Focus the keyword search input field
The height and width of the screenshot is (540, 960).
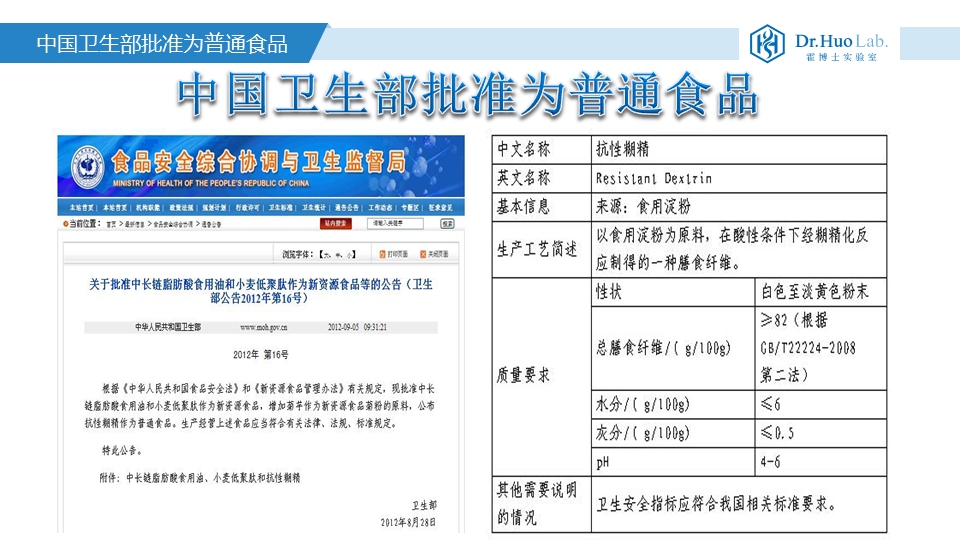click(395, 223)
